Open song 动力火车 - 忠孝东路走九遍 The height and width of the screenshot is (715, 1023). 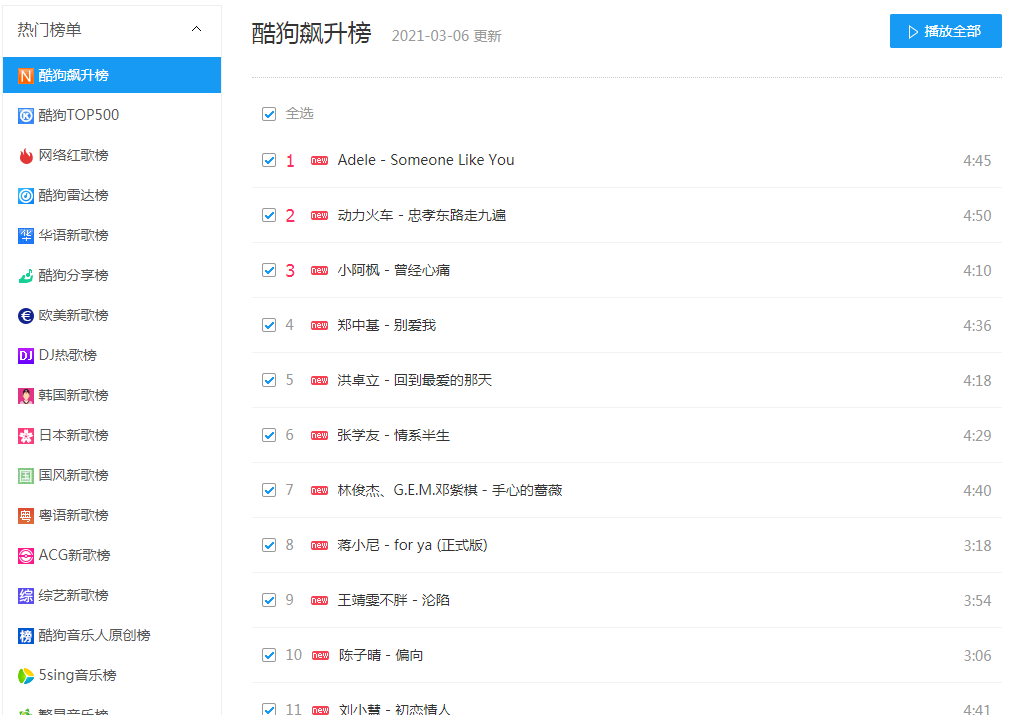pyautogui.click(x=421, y=215)
